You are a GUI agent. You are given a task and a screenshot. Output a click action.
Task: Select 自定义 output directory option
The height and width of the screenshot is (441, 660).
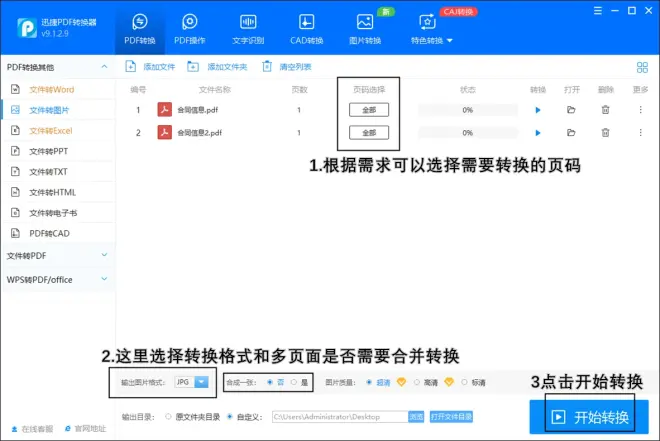tap(245, 417)
